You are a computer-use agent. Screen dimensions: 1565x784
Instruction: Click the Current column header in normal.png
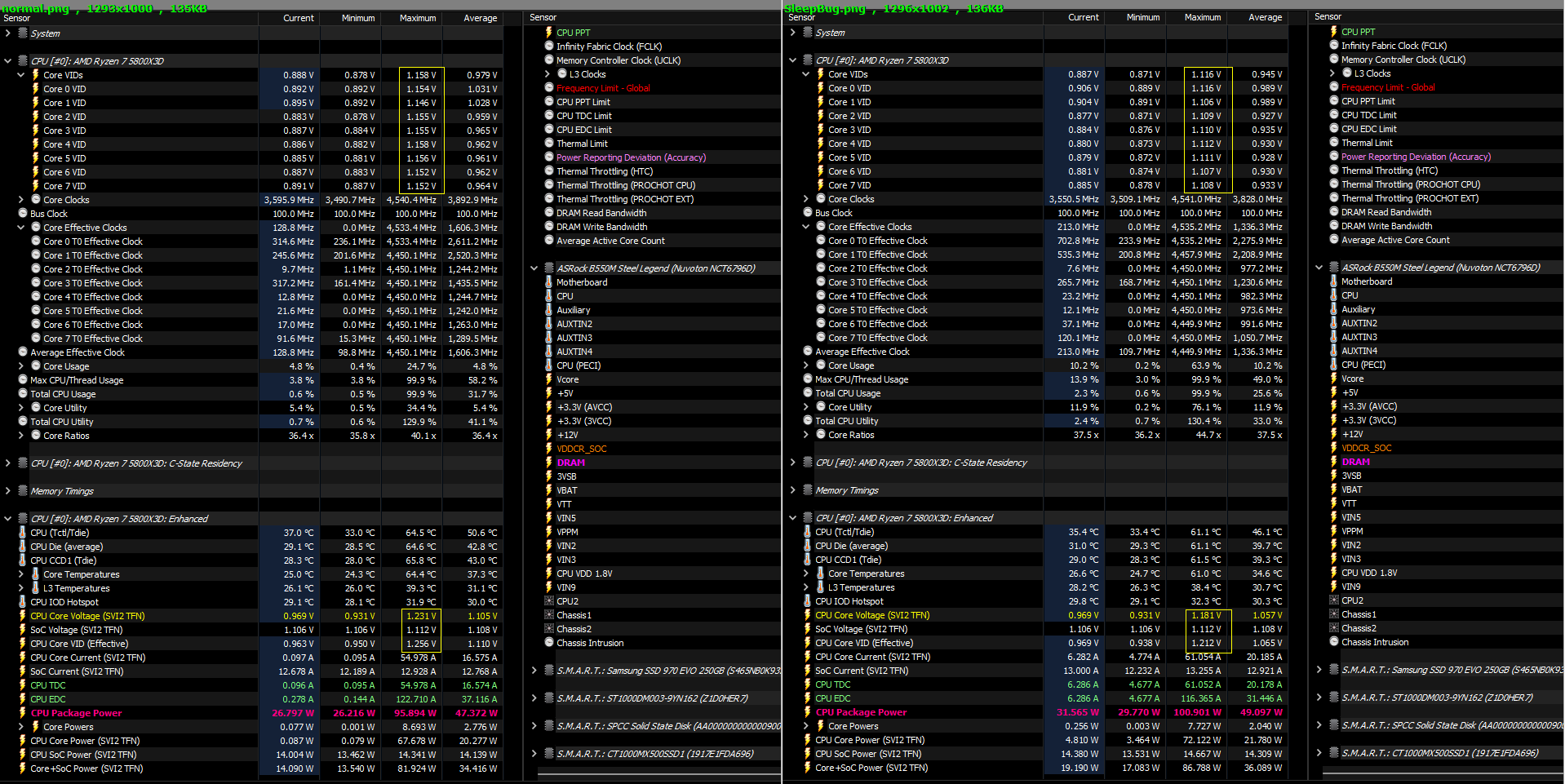pos(299,18)
